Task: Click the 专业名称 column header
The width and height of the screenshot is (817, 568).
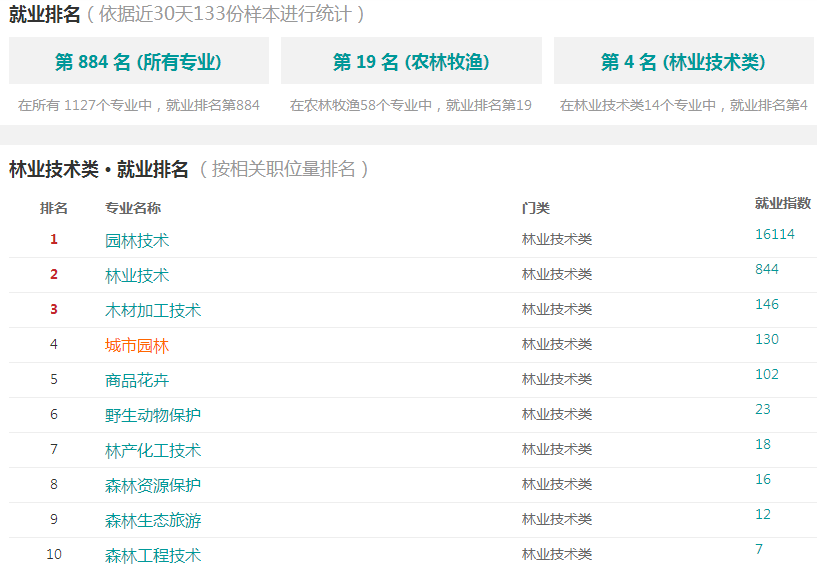Action: (133, 208)
